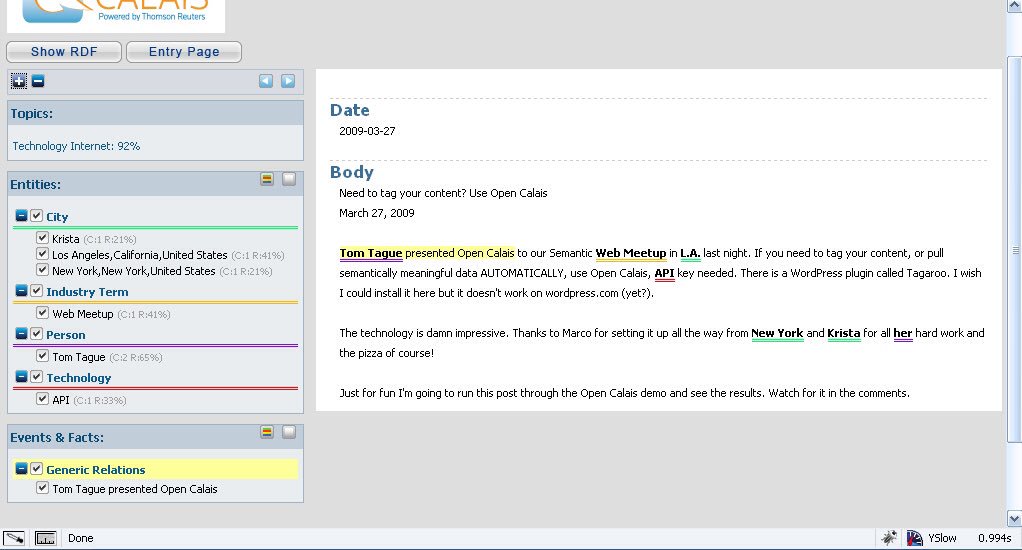Click highlighted Tom Tague in body text
1022x550 pixels.
click(371, 253)
